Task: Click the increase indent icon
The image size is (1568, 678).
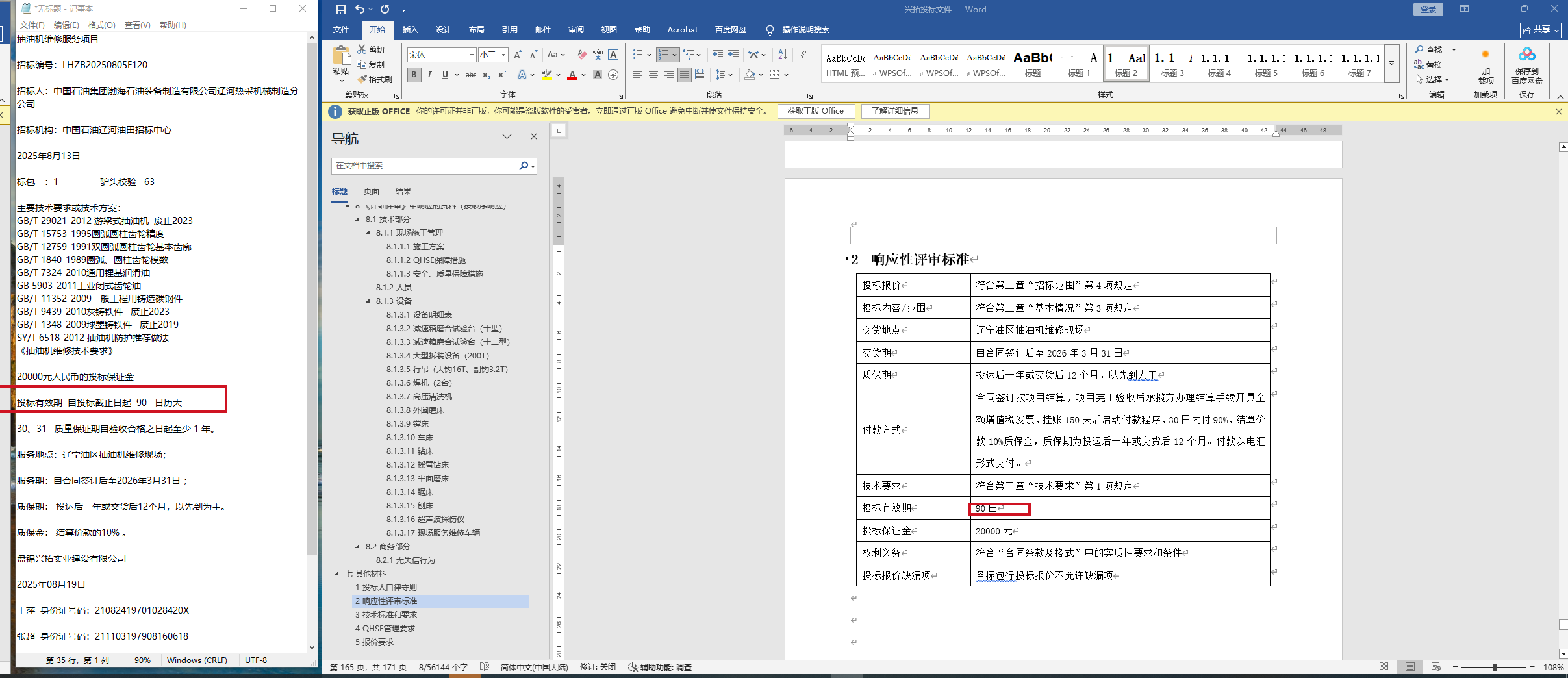Action: [x=733, y=55]
